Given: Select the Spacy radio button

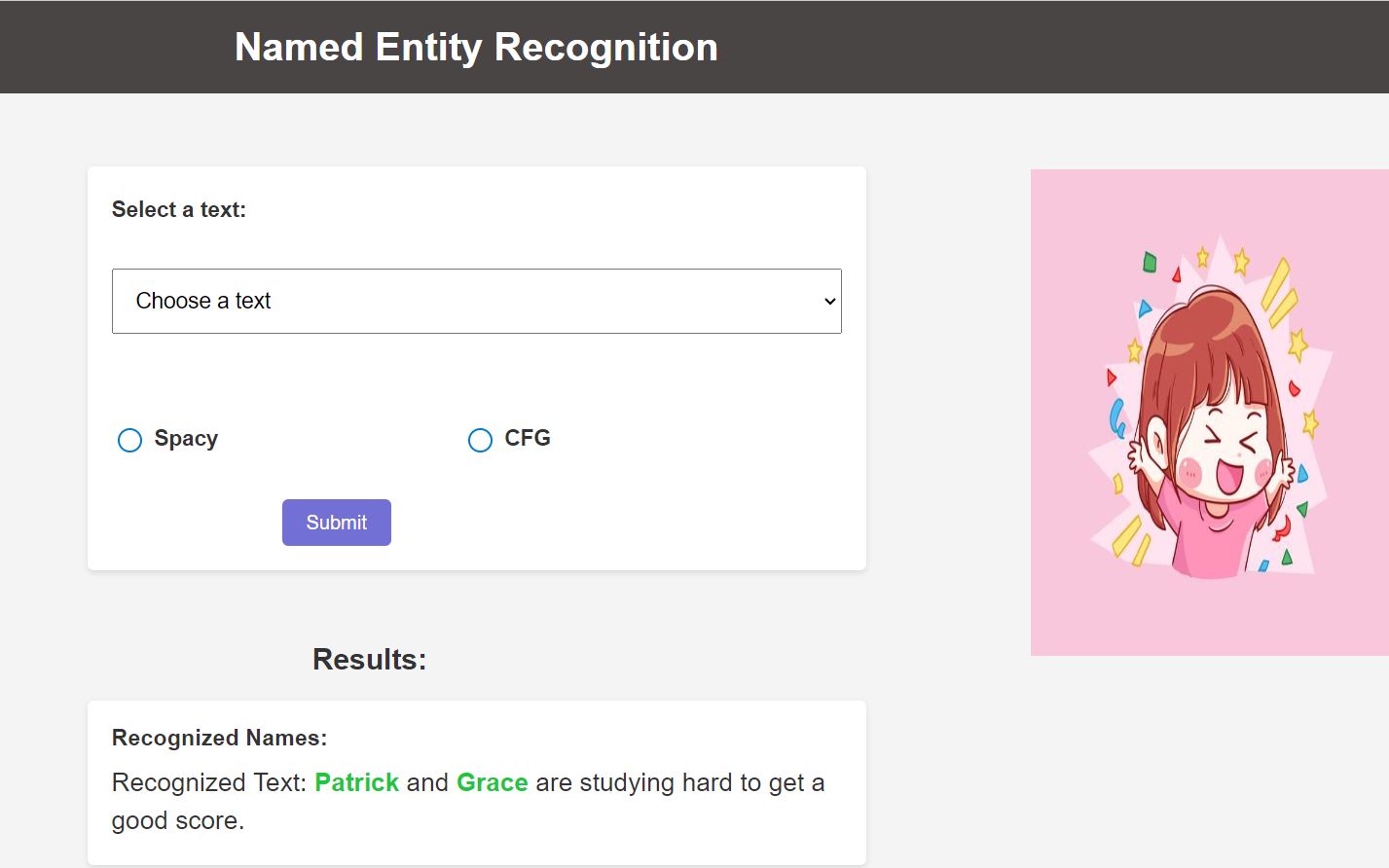Looking at the screenshot, I should point(129,440).
